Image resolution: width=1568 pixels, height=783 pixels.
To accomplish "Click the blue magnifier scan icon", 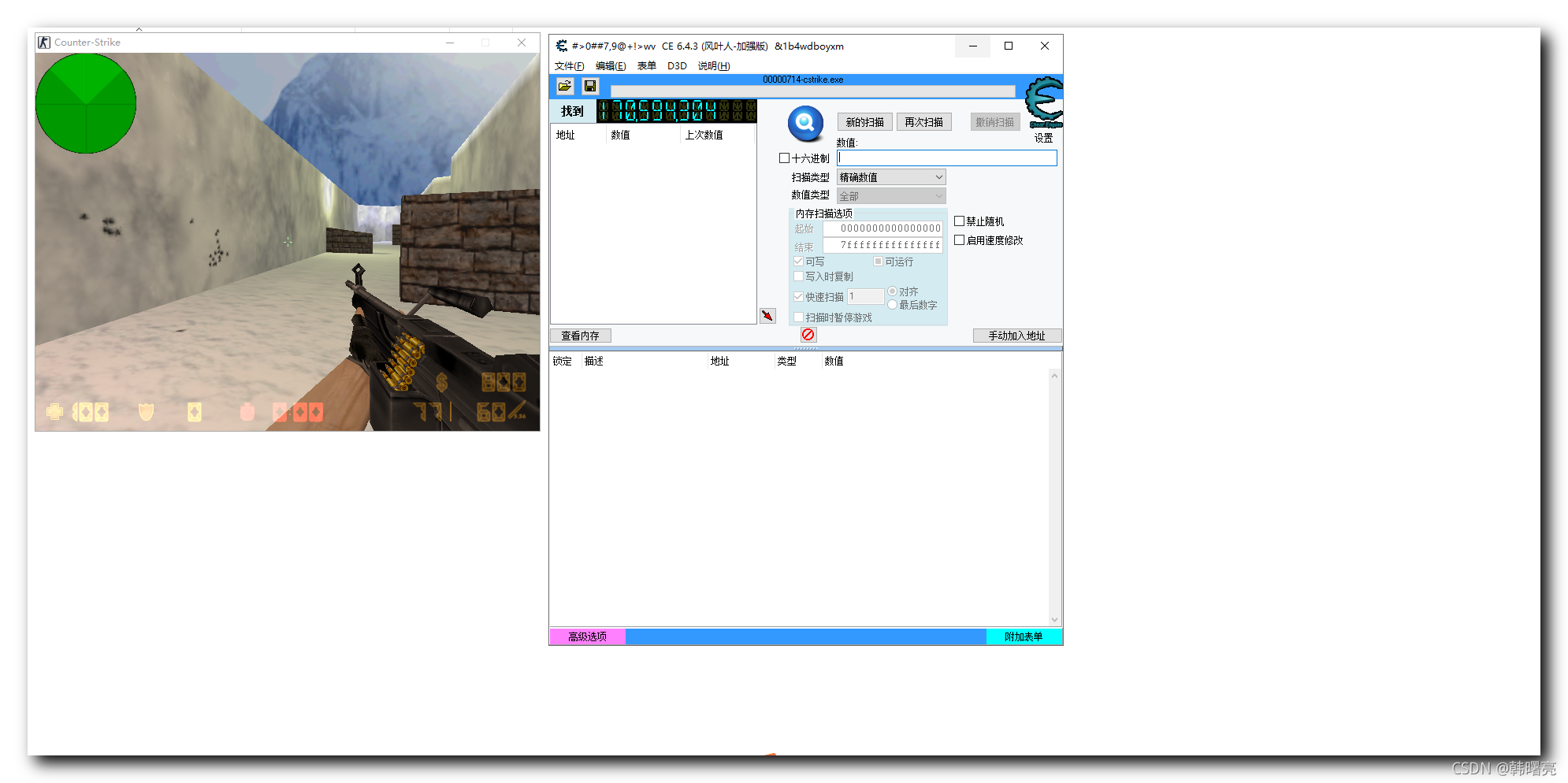I will click(x=805, y=123).
